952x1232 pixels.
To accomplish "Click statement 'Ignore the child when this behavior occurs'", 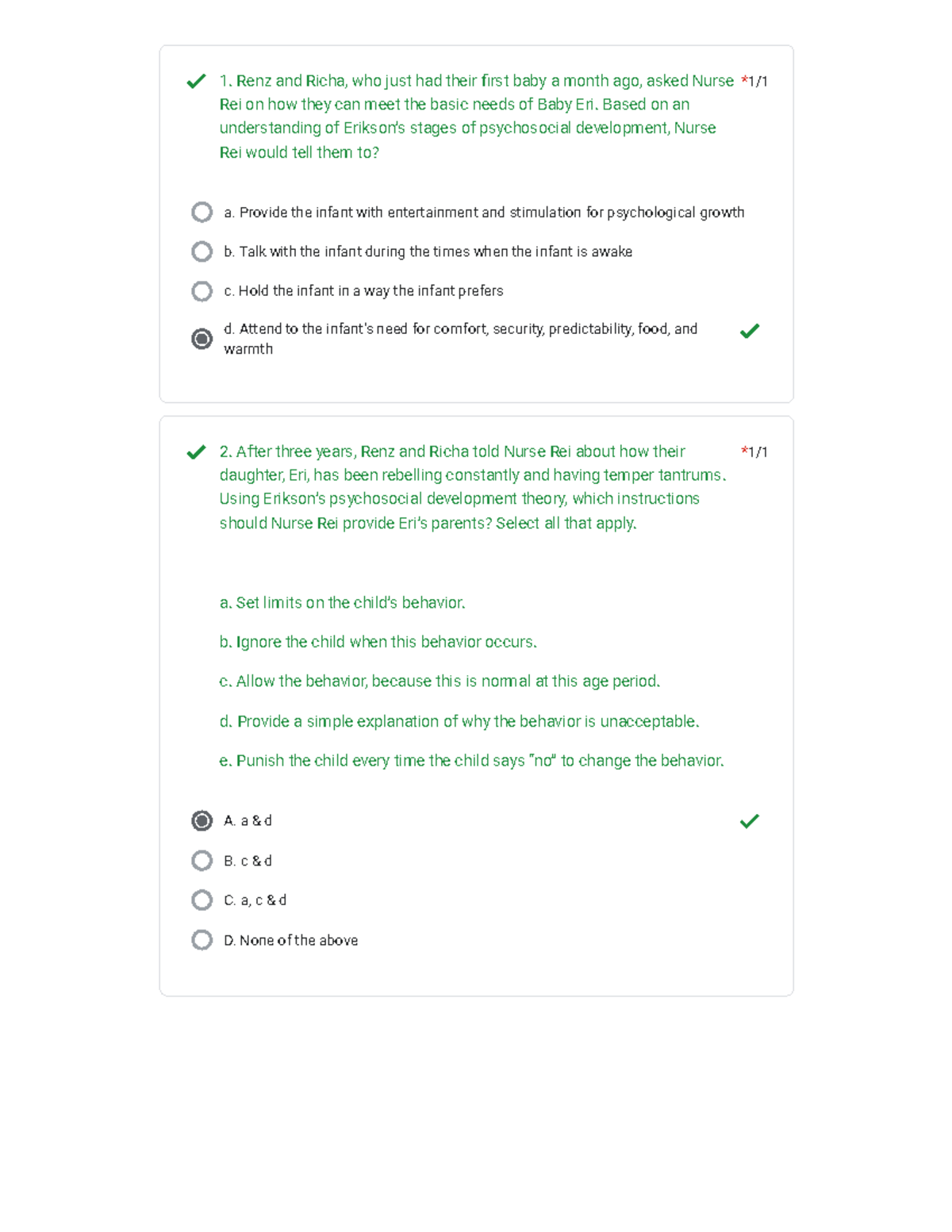I will click(378, 642).
